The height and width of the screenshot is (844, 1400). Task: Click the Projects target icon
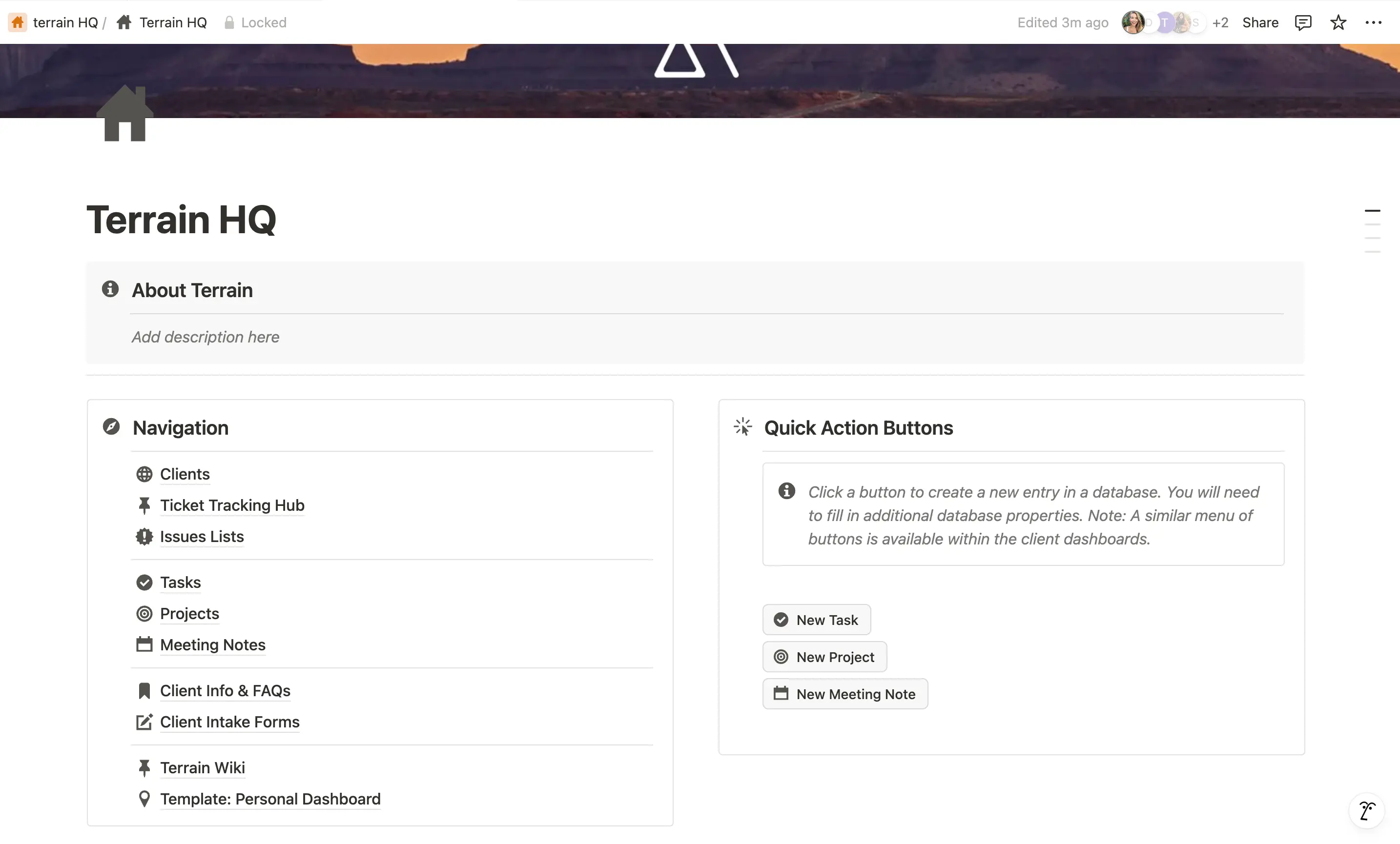(144, 613)
